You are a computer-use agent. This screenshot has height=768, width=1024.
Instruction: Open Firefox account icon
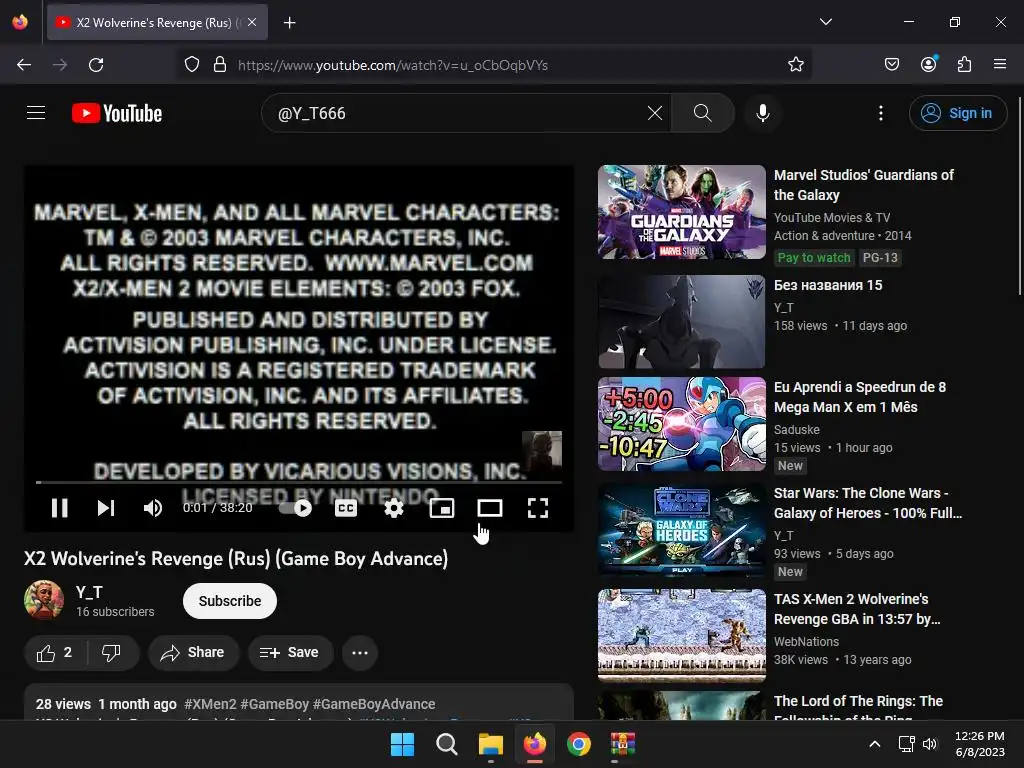929,64
